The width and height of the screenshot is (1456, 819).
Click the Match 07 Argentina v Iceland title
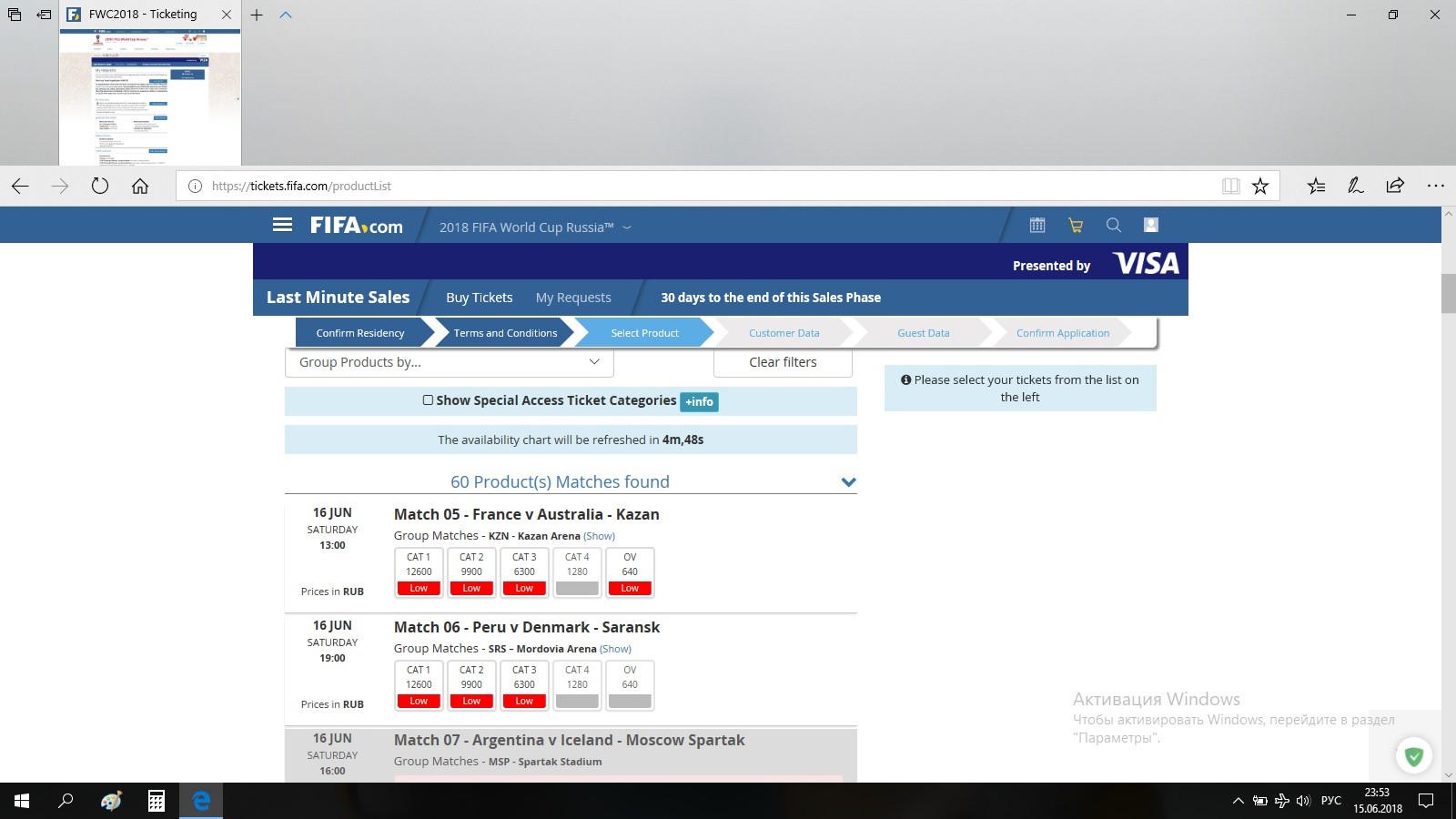pyautogui.click(x=570, y=740)
